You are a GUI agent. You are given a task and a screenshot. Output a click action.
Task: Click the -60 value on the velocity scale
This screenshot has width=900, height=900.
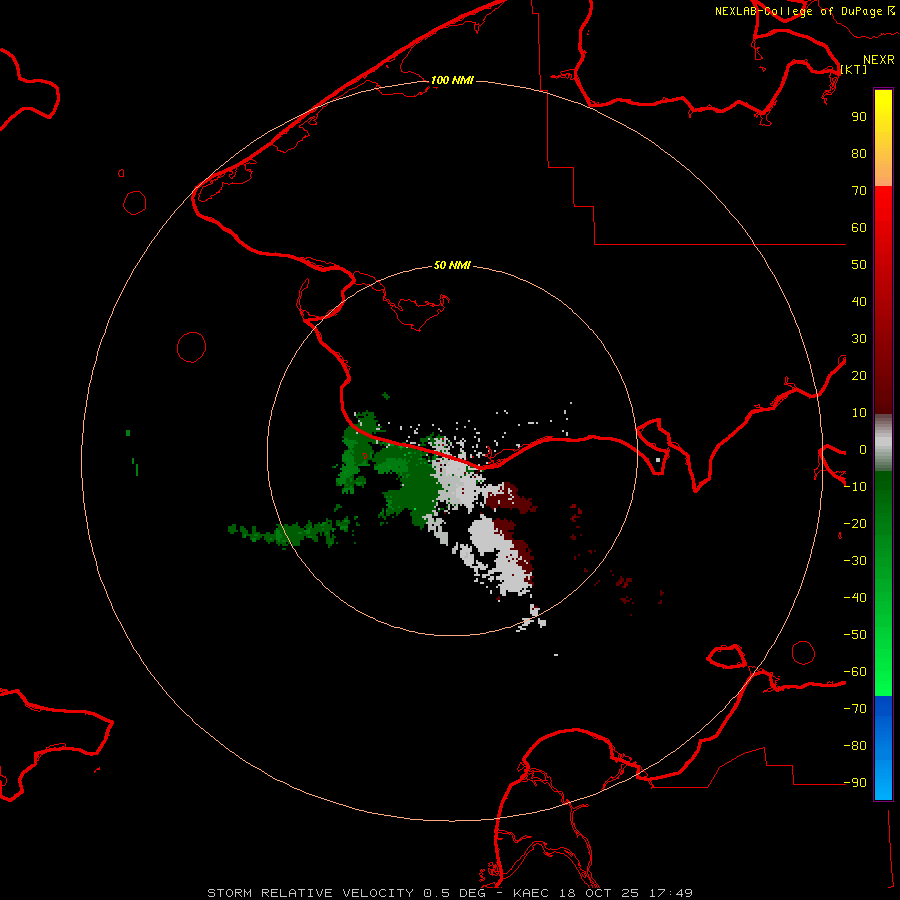(x=855, y=672)
